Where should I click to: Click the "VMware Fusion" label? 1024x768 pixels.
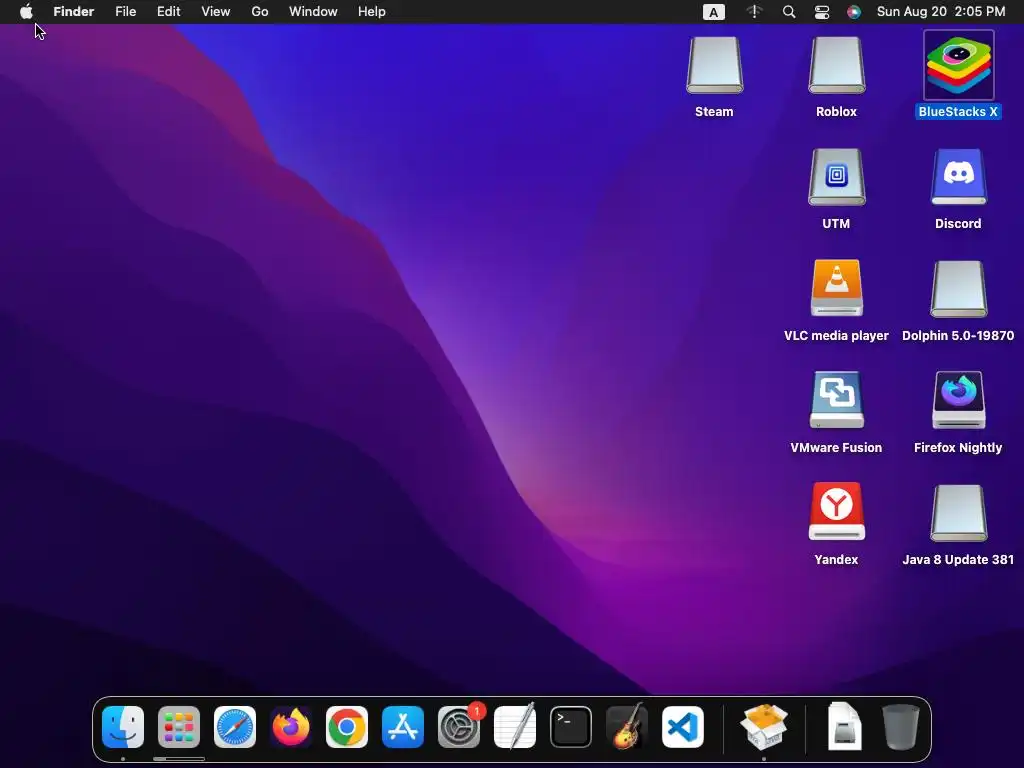click(837, 448)
